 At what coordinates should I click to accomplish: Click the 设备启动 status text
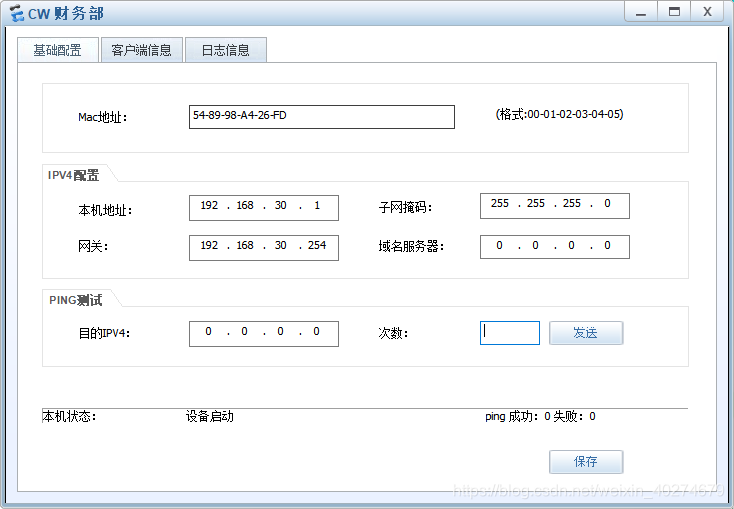(209, 416)
